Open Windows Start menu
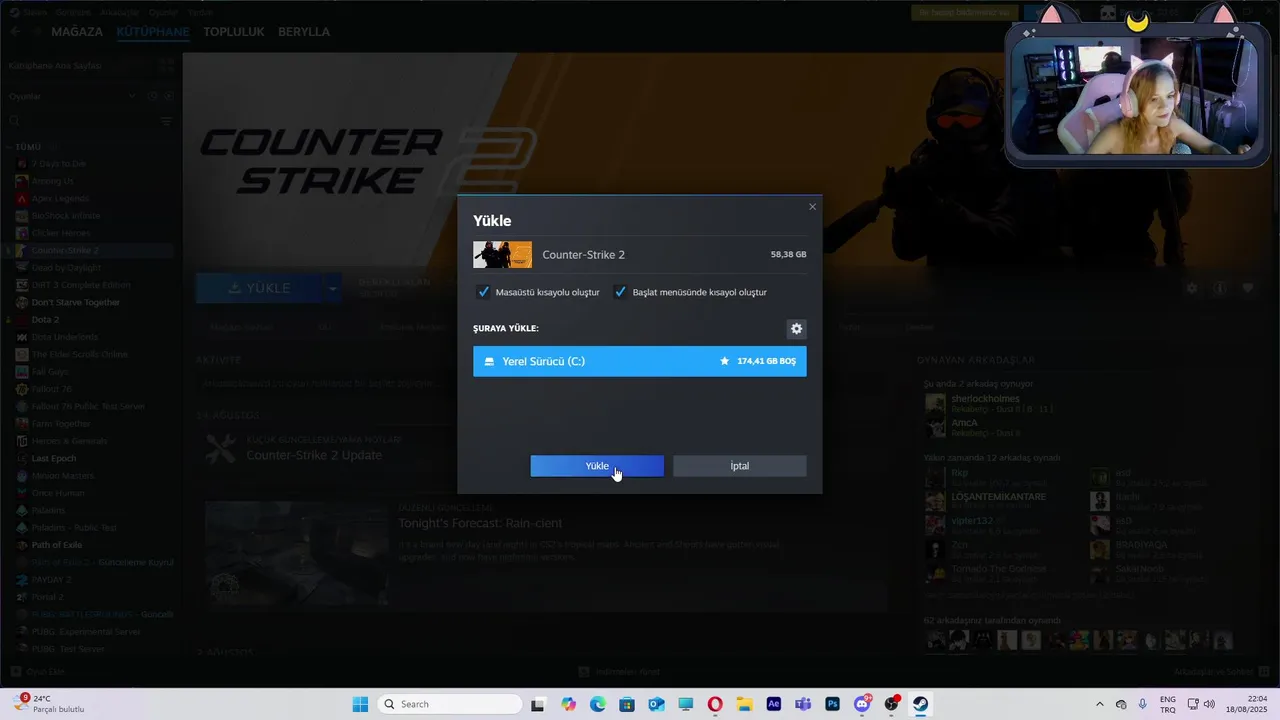The width and height of the screenshot is (1280, 720). point(360,704)
